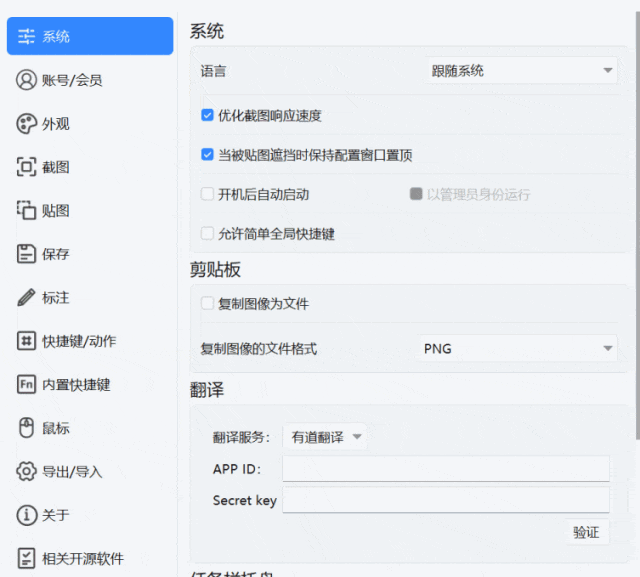Screen dimensions: 640x577
Task: Expand the 复制图像的文件格式 PNG dropdown
Action: click(518, 348)
